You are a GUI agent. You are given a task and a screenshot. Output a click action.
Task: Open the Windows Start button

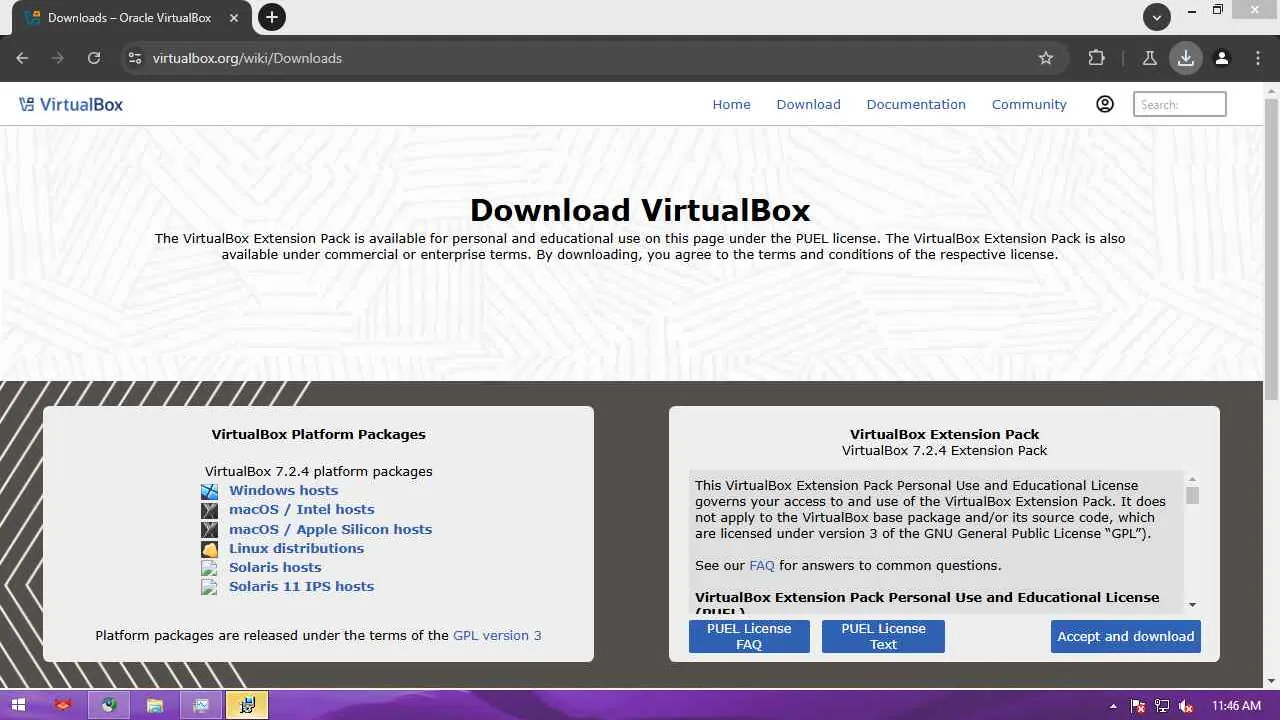click(x=18, y=705)
